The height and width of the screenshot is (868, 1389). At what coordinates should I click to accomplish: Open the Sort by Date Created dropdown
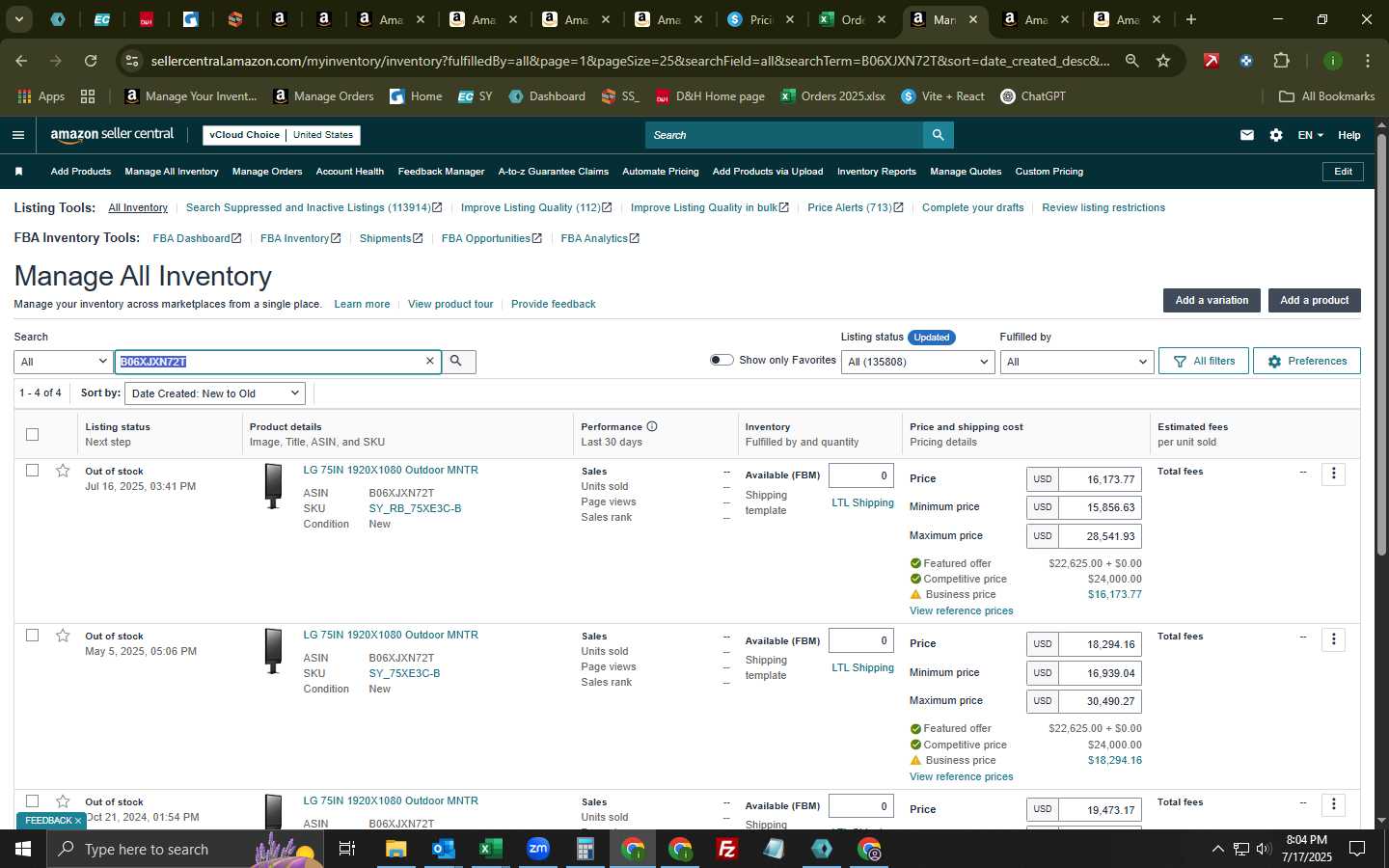215,393
